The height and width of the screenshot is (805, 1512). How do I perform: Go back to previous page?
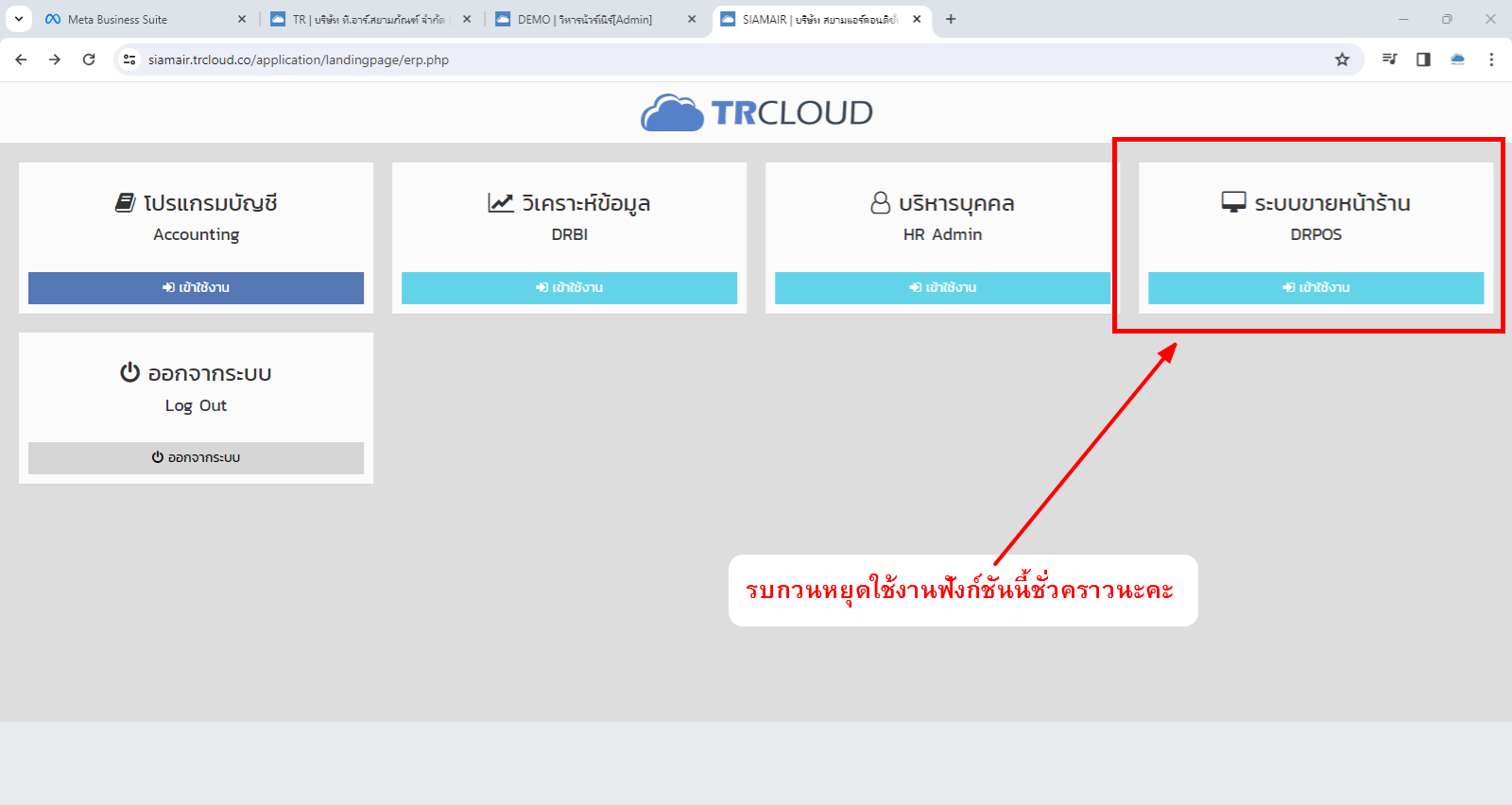pos(21,60)
